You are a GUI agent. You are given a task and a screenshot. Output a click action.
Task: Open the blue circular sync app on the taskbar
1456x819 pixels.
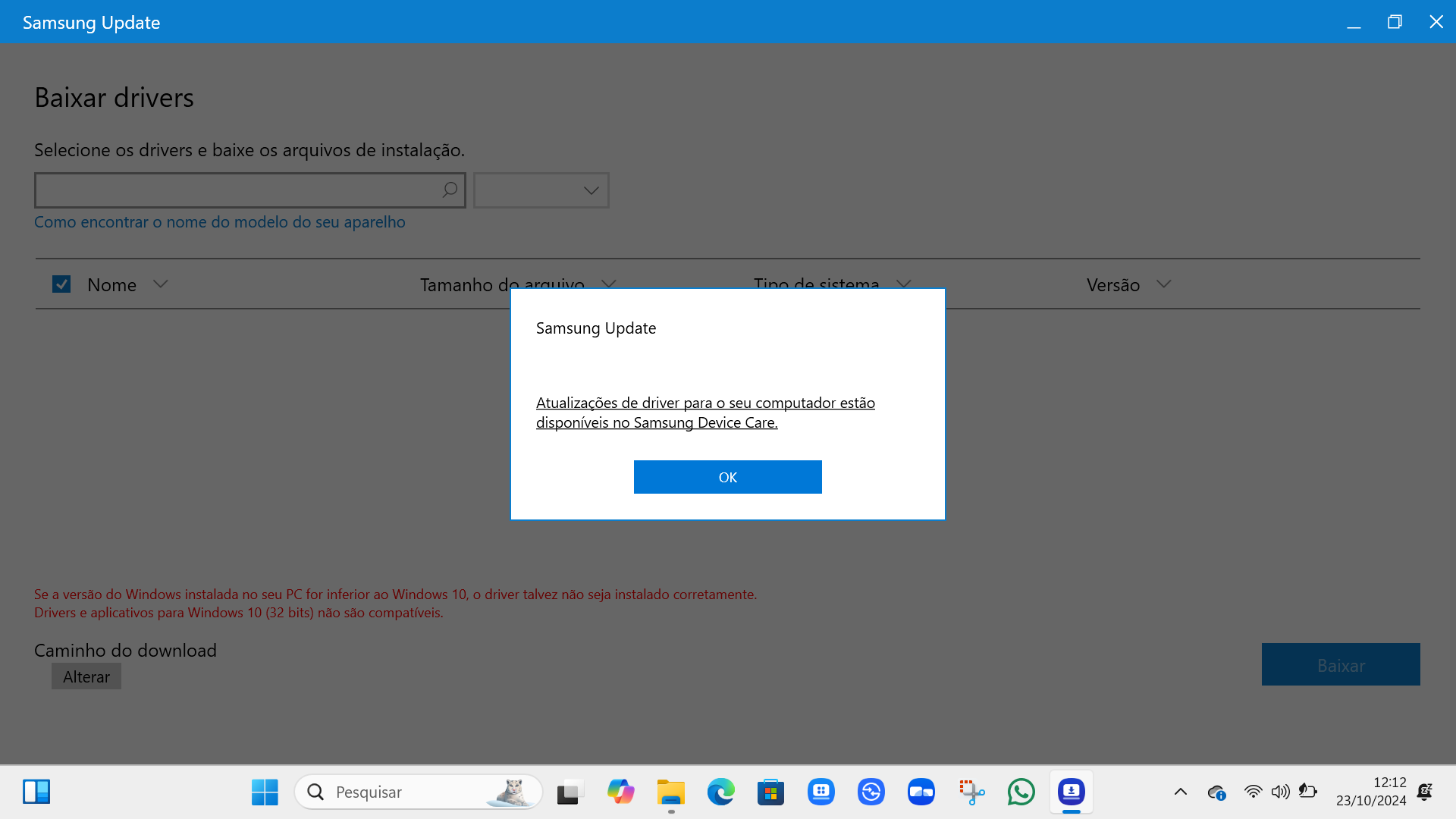871,792
